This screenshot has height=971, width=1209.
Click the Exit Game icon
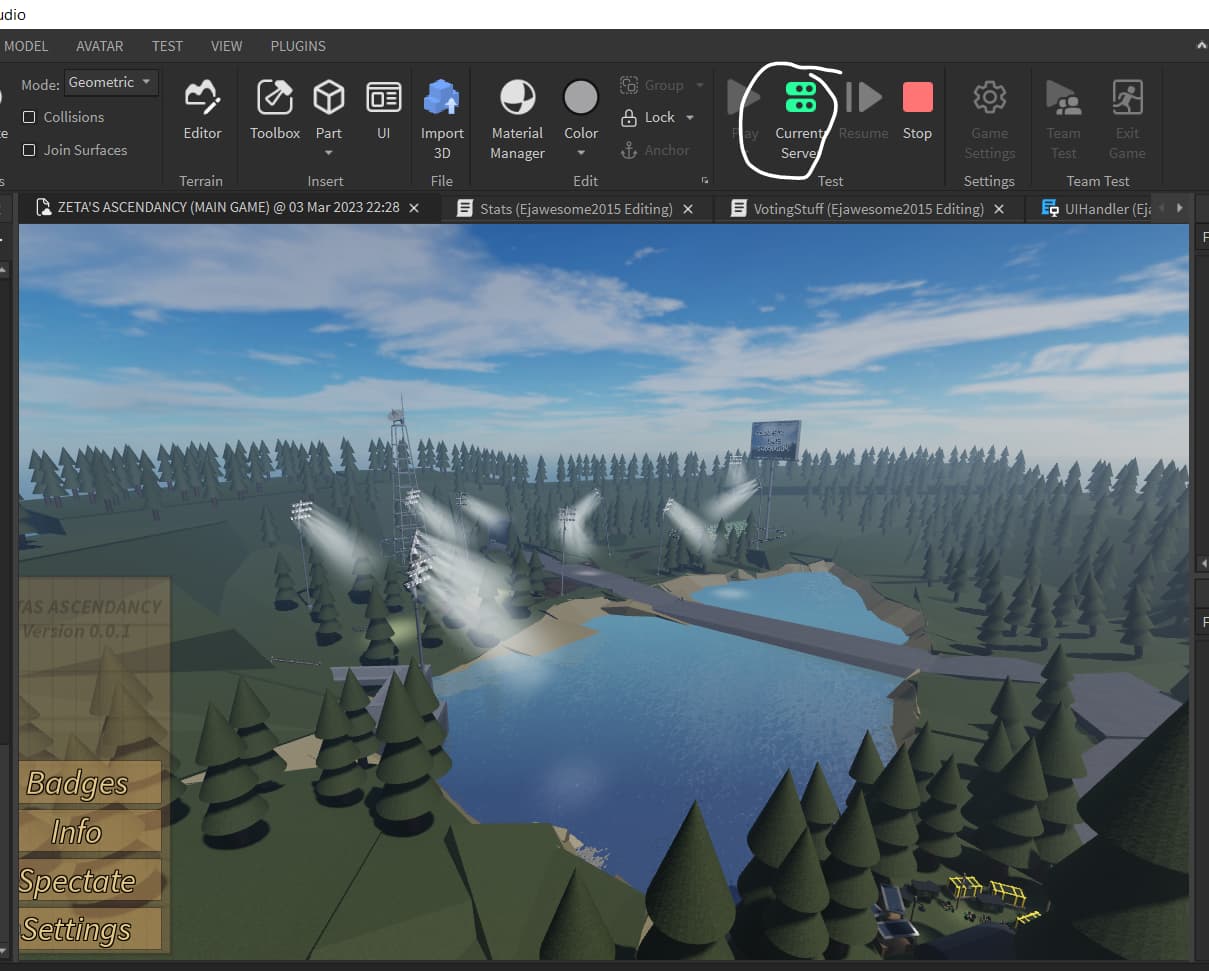tap(1127, 98)
